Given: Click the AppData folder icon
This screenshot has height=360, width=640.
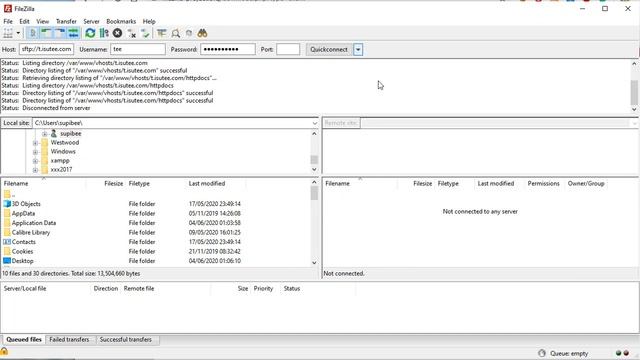Looking at the screenshot, I should 7,213.
